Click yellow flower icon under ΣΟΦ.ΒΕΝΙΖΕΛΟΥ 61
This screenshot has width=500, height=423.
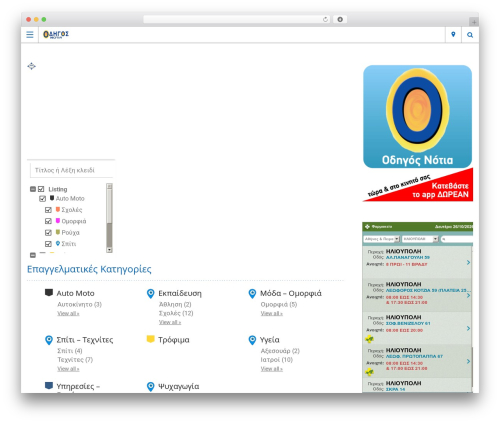point(369,339)
